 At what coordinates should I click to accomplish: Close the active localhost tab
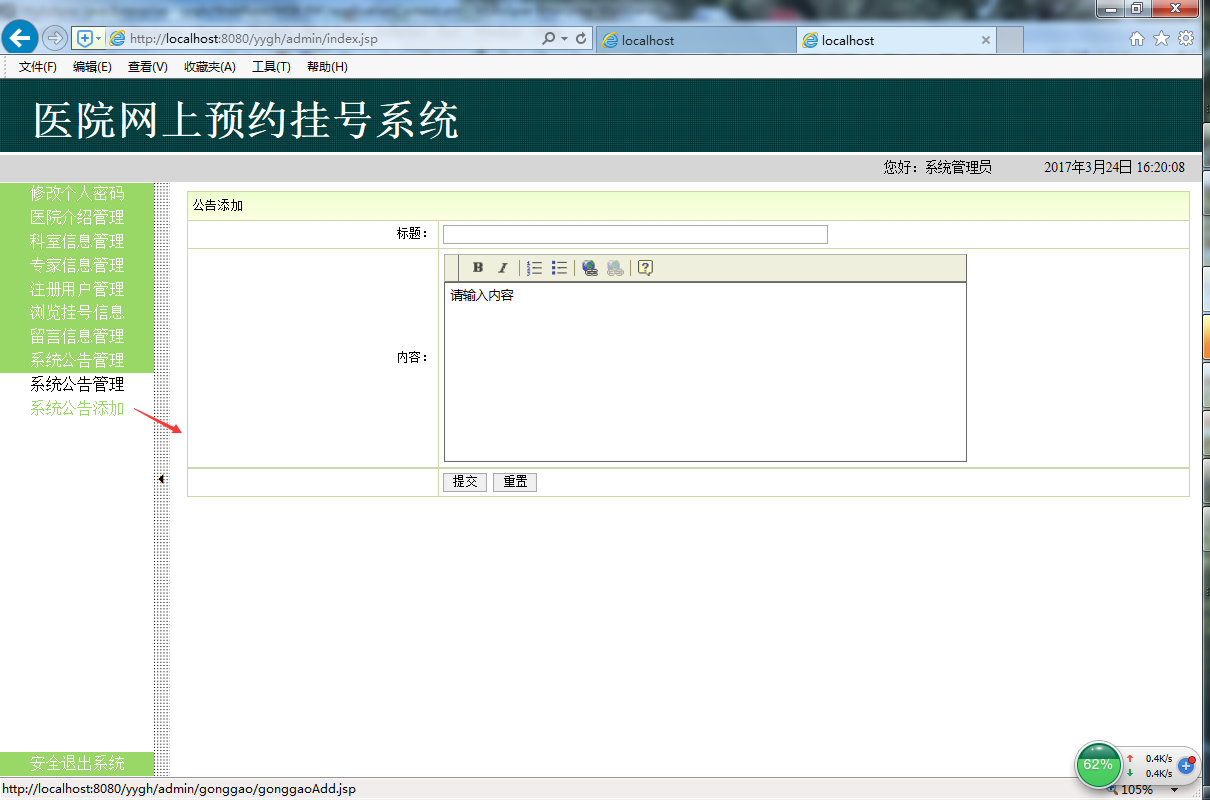pyautogui.click(x=986, y=40)
